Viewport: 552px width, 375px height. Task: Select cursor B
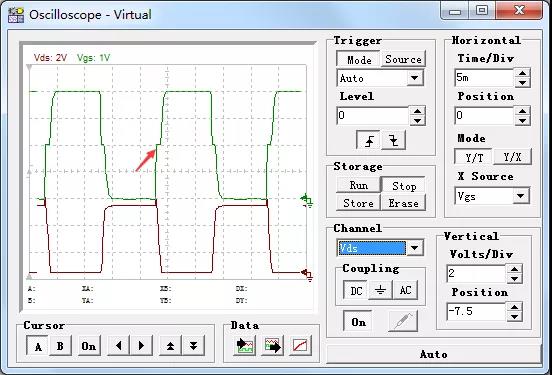[60, 346]
